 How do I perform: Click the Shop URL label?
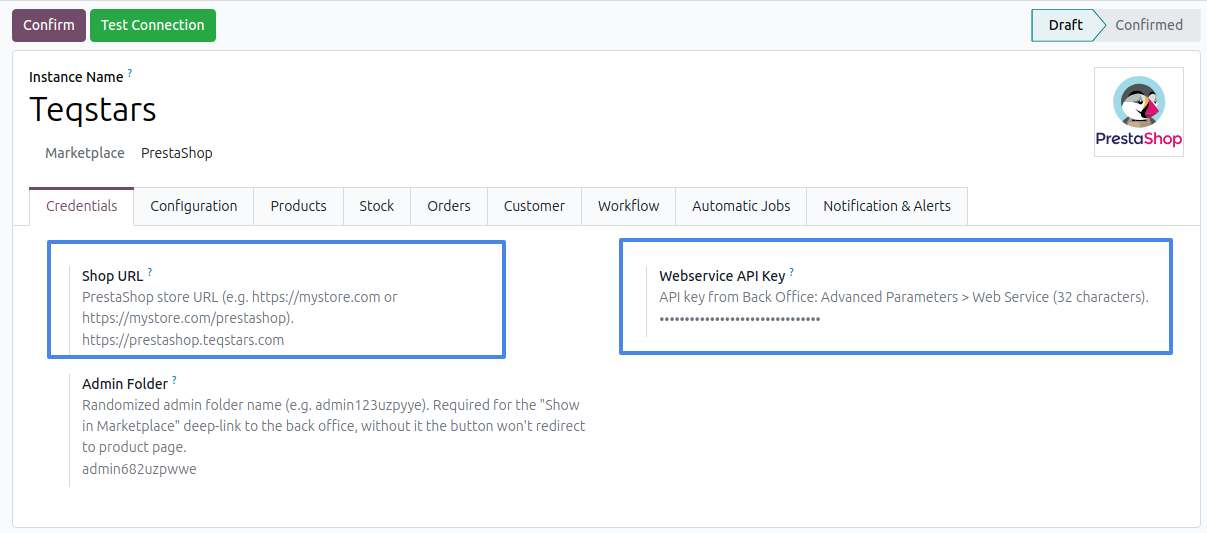113,276
